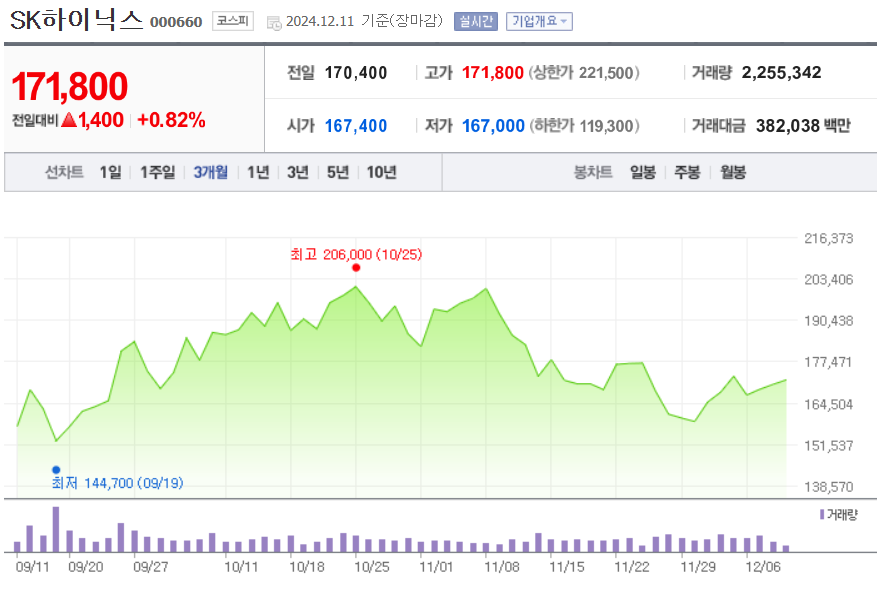Click the SK하이닉스 stock name

(x=77, y=20)
